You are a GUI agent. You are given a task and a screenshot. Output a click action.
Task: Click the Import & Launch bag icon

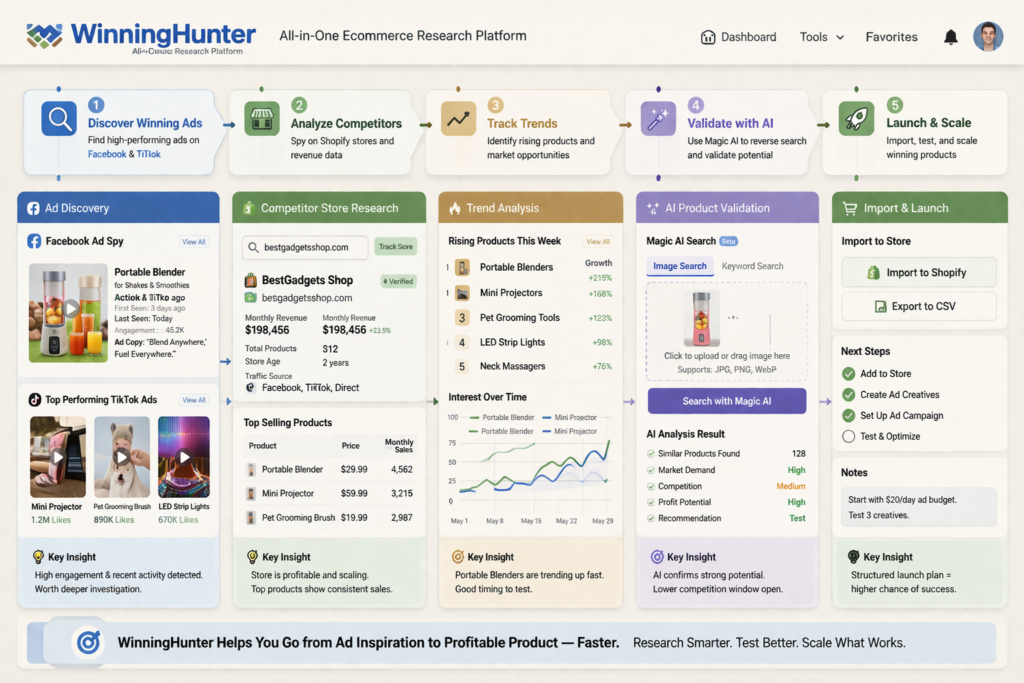coord(852,206)
